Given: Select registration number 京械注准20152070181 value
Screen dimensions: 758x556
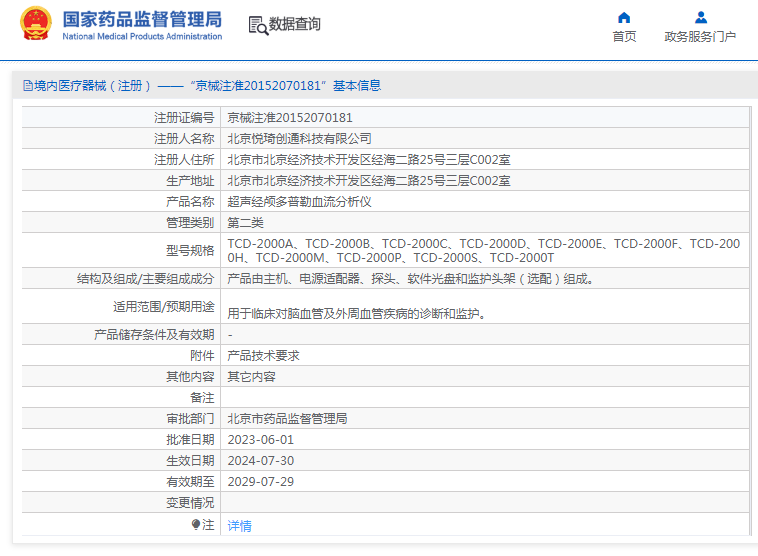Looking at the screenshot, I should [x=290, y=117].
